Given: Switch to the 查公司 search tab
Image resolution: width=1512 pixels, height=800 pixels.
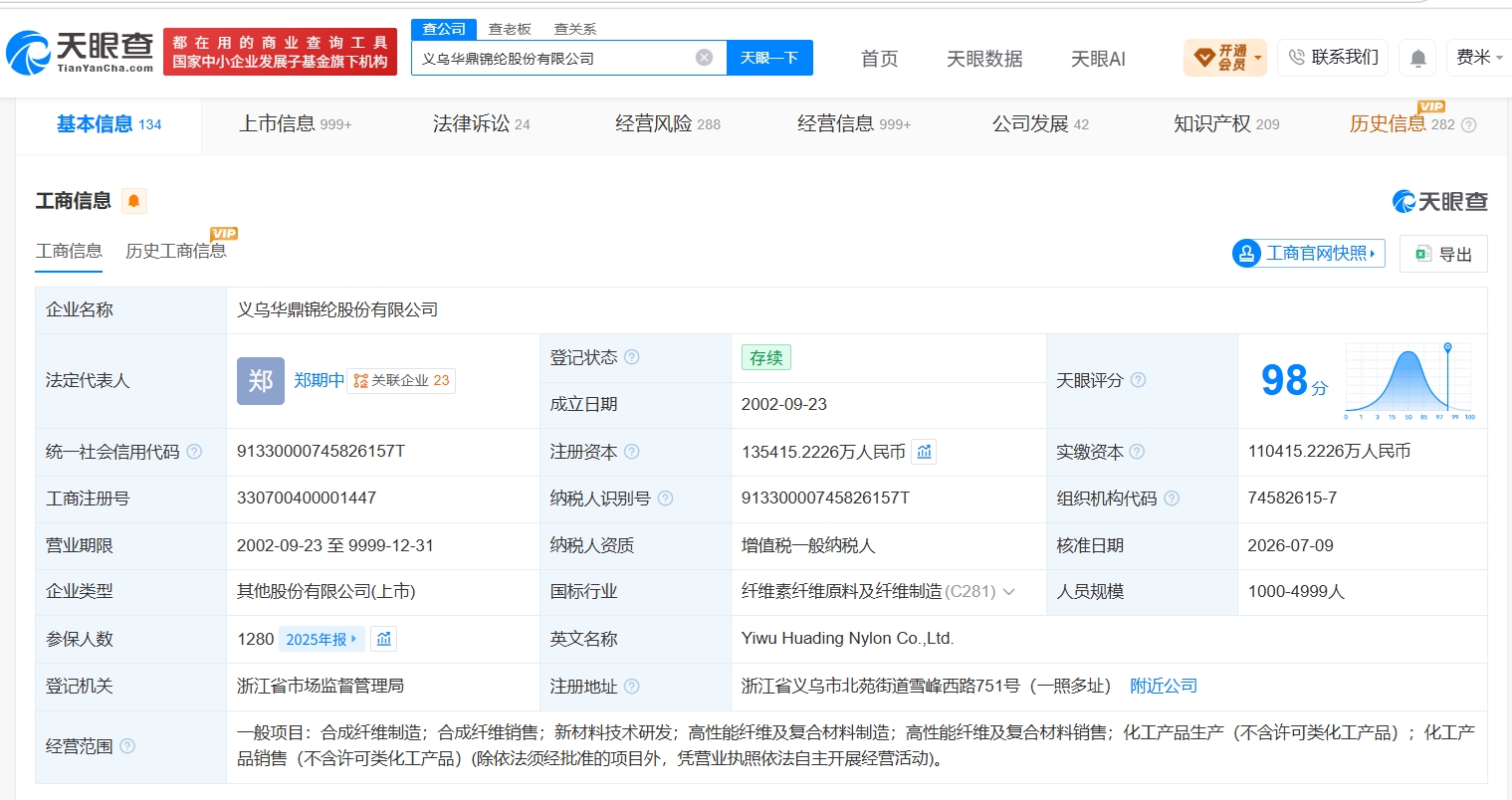Looking at the screenshot, I should coord(444,29).
